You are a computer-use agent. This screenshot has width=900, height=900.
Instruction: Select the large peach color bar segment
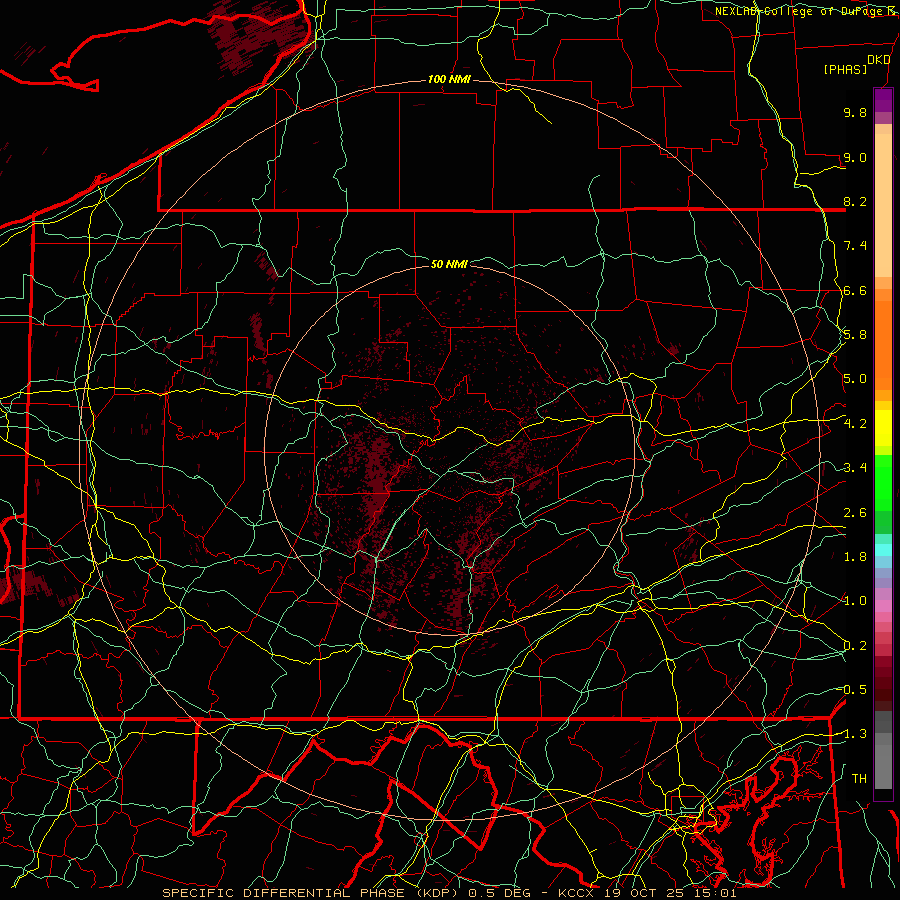883,205
